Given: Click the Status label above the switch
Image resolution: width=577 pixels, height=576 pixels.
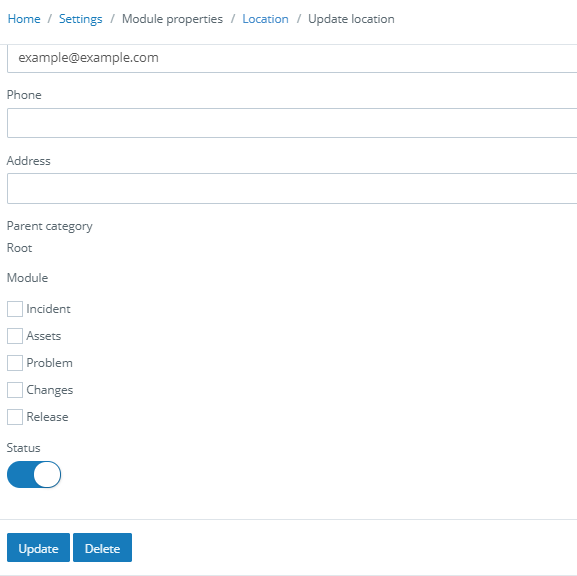Looking at the screenshot, I should (24, 448).
